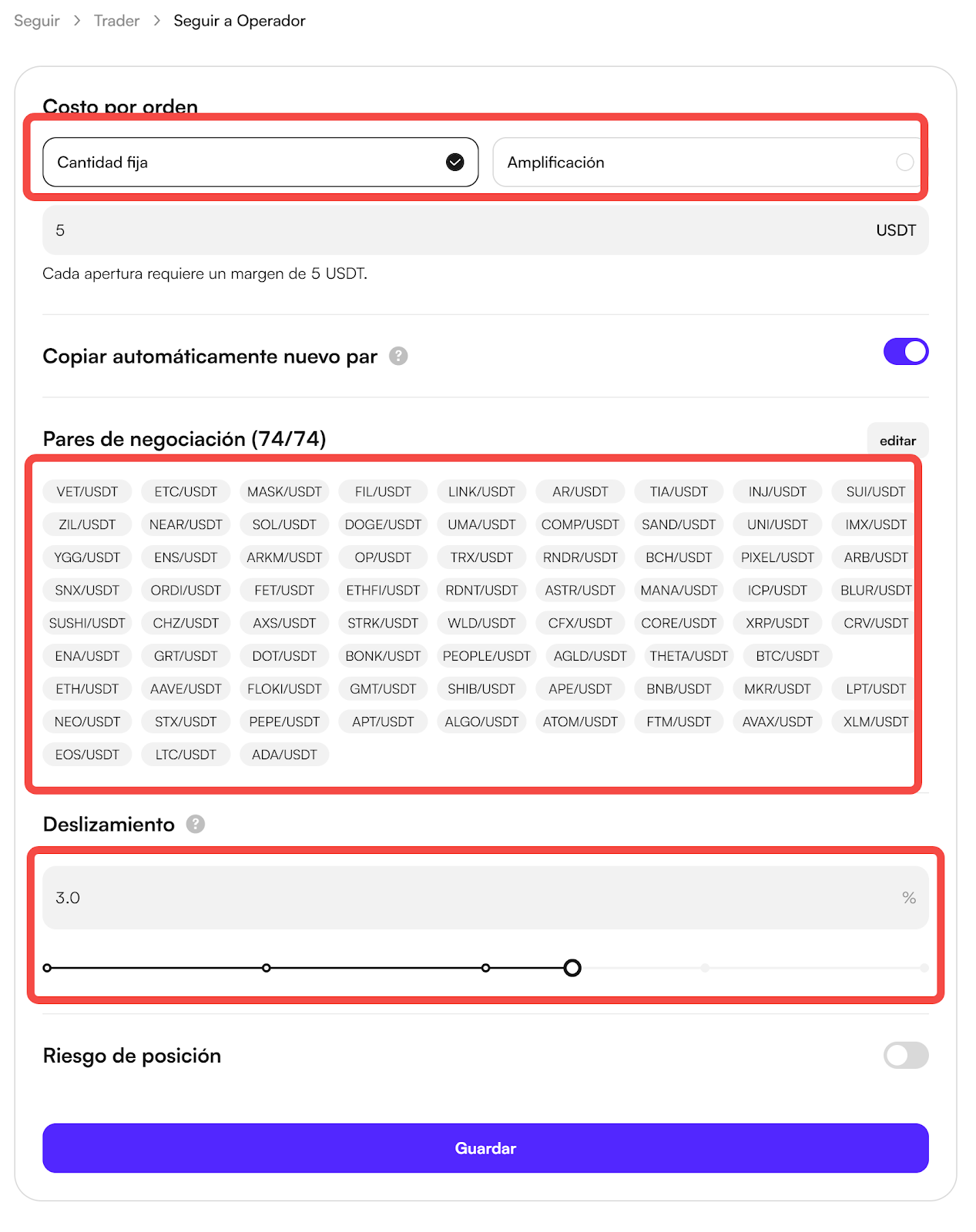Click the SOL/USDT pair tag
Image resolution: width=976 pixels, height=1232 pixels.
pos(284,524)
